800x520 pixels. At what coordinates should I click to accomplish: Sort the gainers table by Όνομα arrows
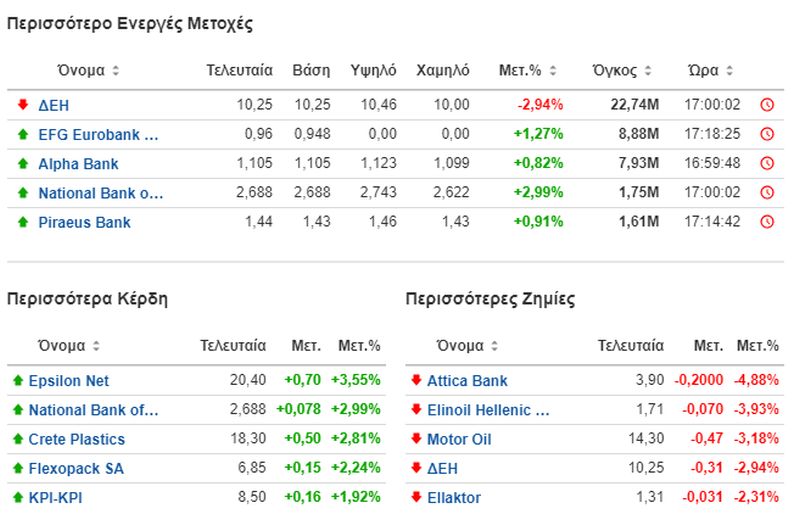pyautogui.click(x=96, y=346)
